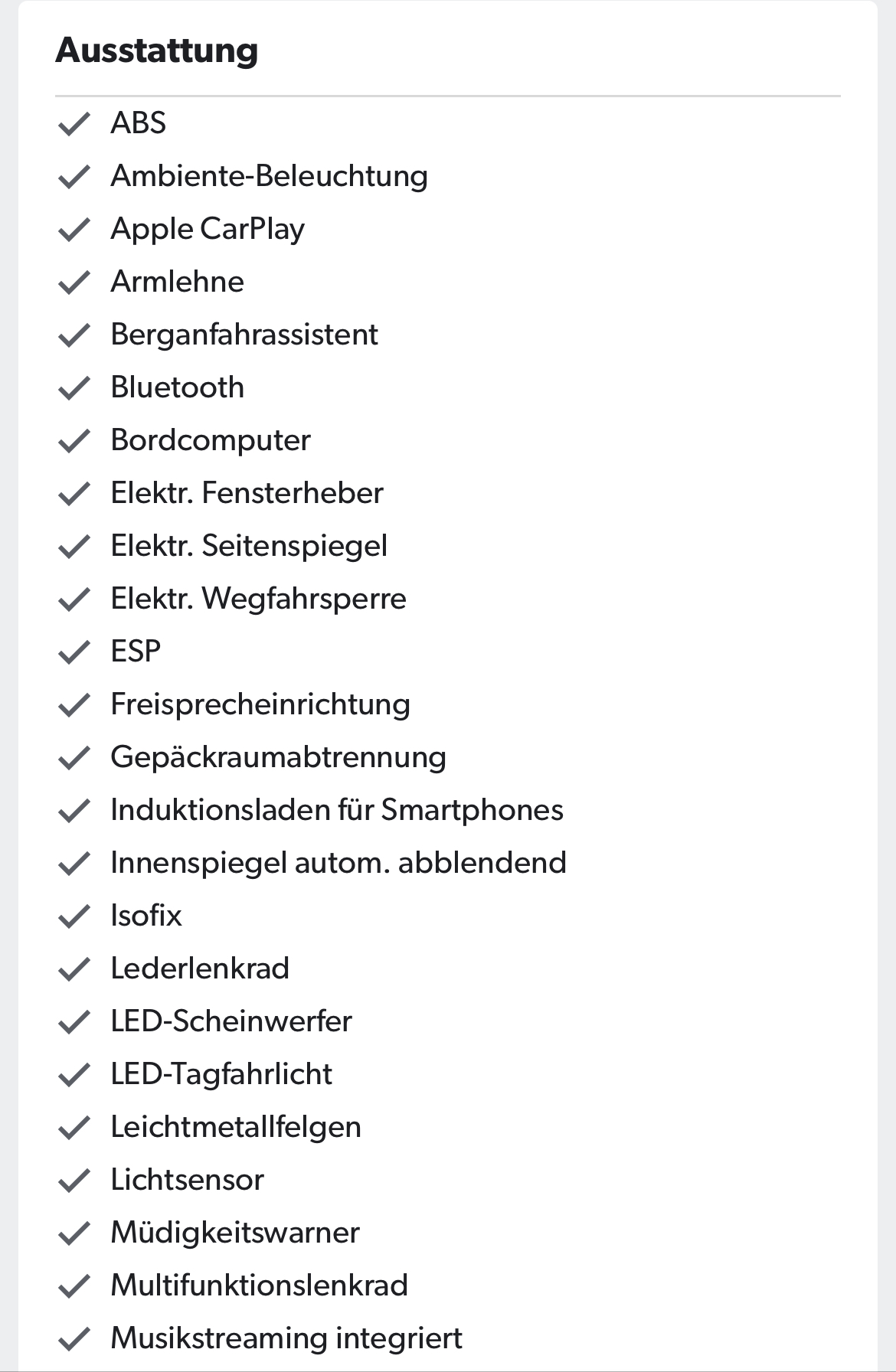Click the checkmark next to Isofix
The height and width of the screenshot is (1372, 896).
(74, 916)
